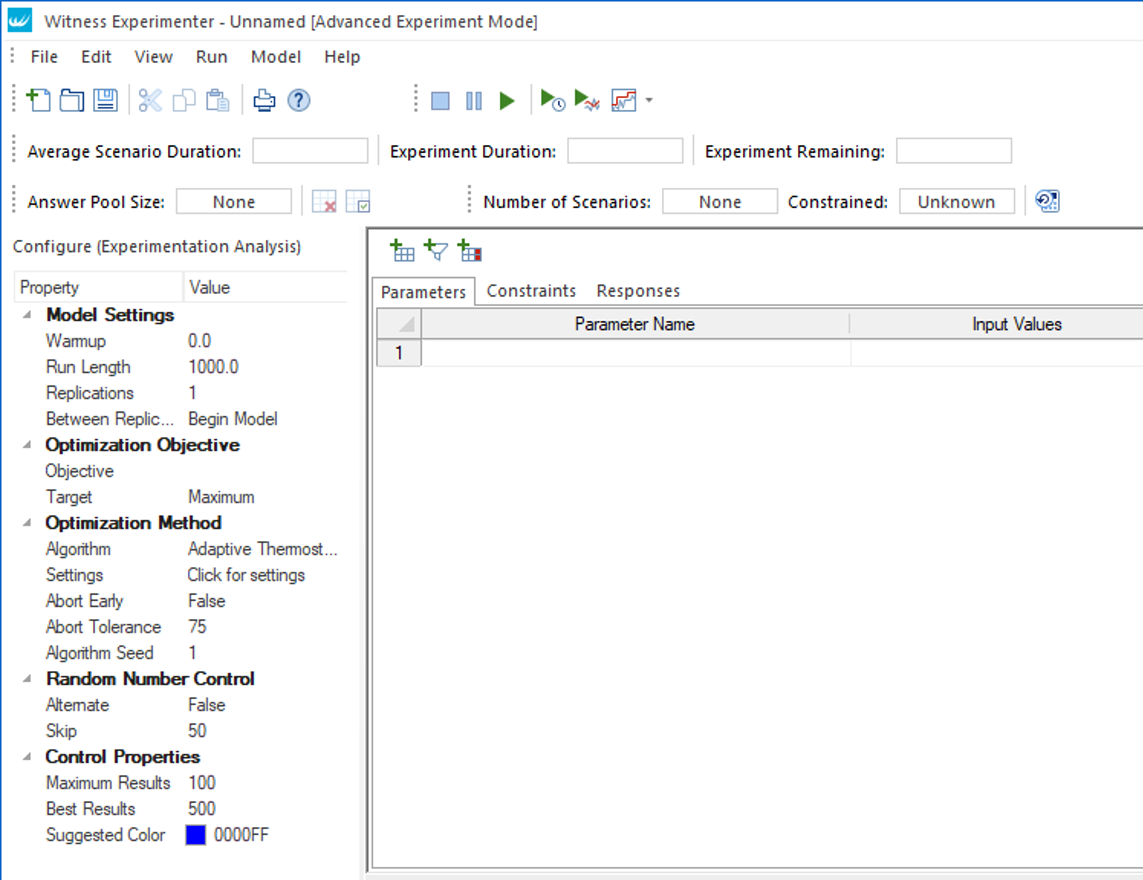Open the Model menu
The height and width of the screenshot is (880, 1143).
276,57
